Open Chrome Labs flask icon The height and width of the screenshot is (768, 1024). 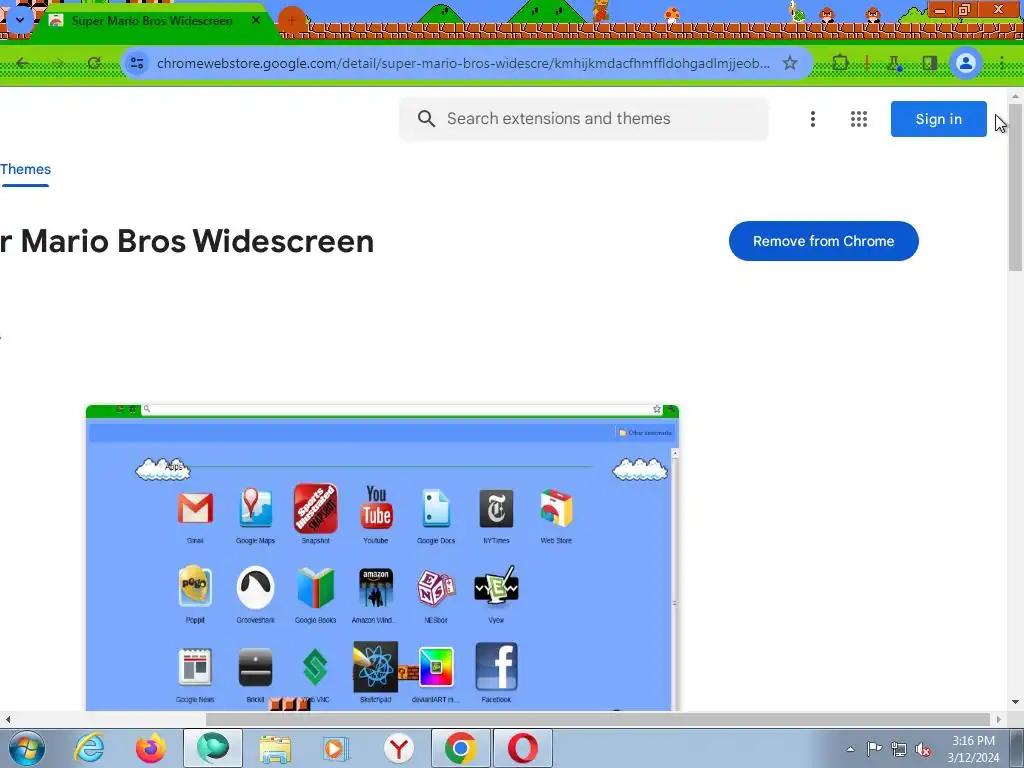895,63
